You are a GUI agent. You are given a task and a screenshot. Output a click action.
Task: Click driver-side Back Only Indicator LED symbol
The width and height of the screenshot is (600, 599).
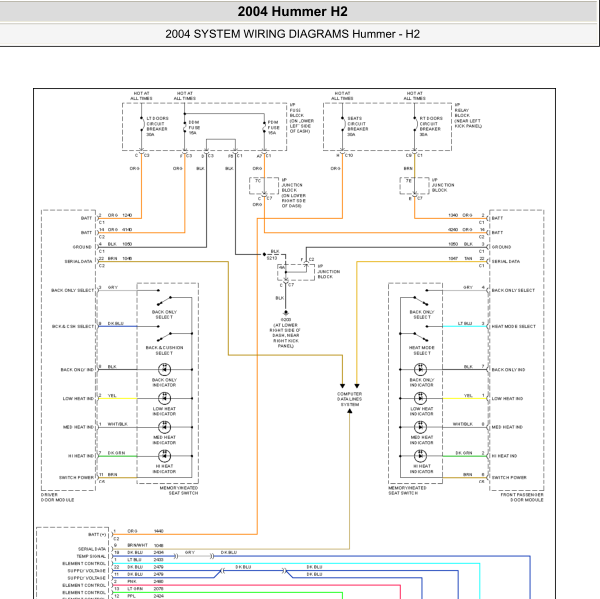(x=165, y=370)
